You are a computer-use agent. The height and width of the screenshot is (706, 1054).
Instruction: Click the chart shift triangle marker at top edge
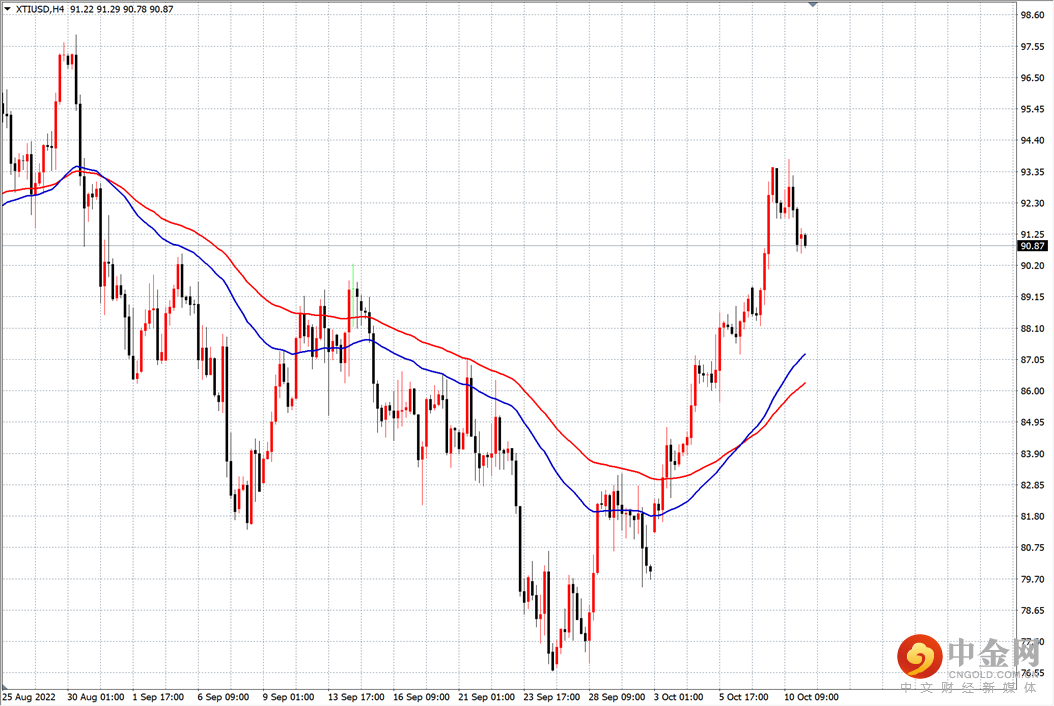[813, 4]
